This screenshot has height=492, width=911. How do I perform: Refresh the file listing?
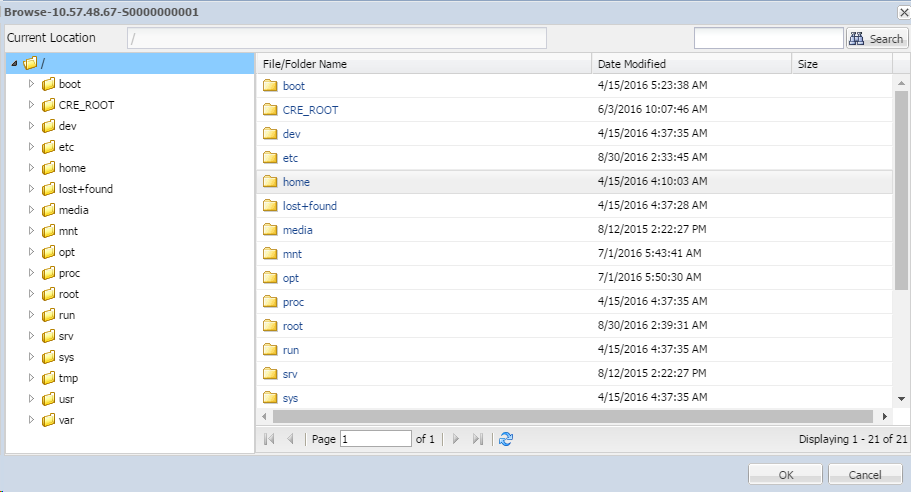506,439
